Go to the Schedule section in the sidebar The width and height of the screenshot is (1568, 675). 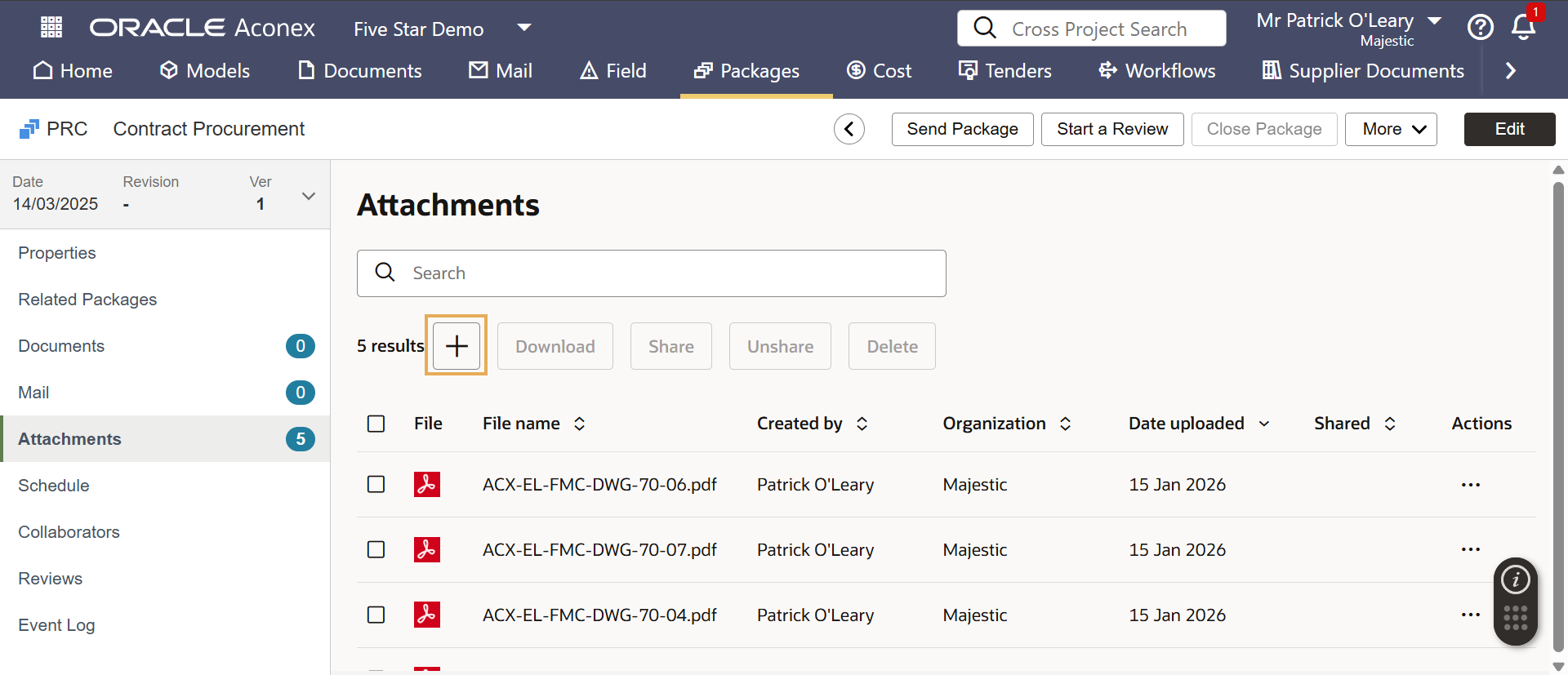point(54,486)
